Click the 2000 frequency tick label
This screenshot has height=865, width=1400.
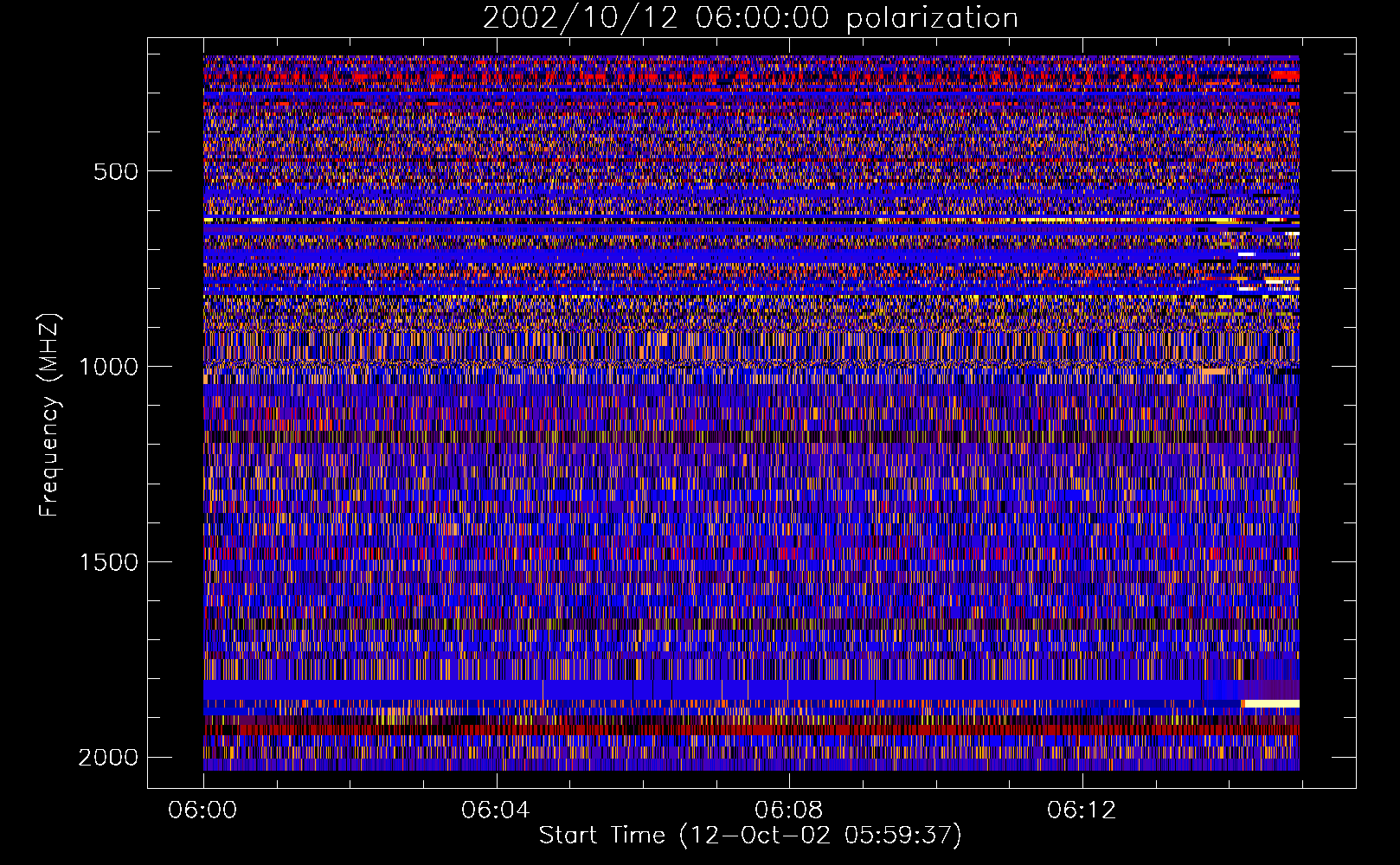[108, 758]
